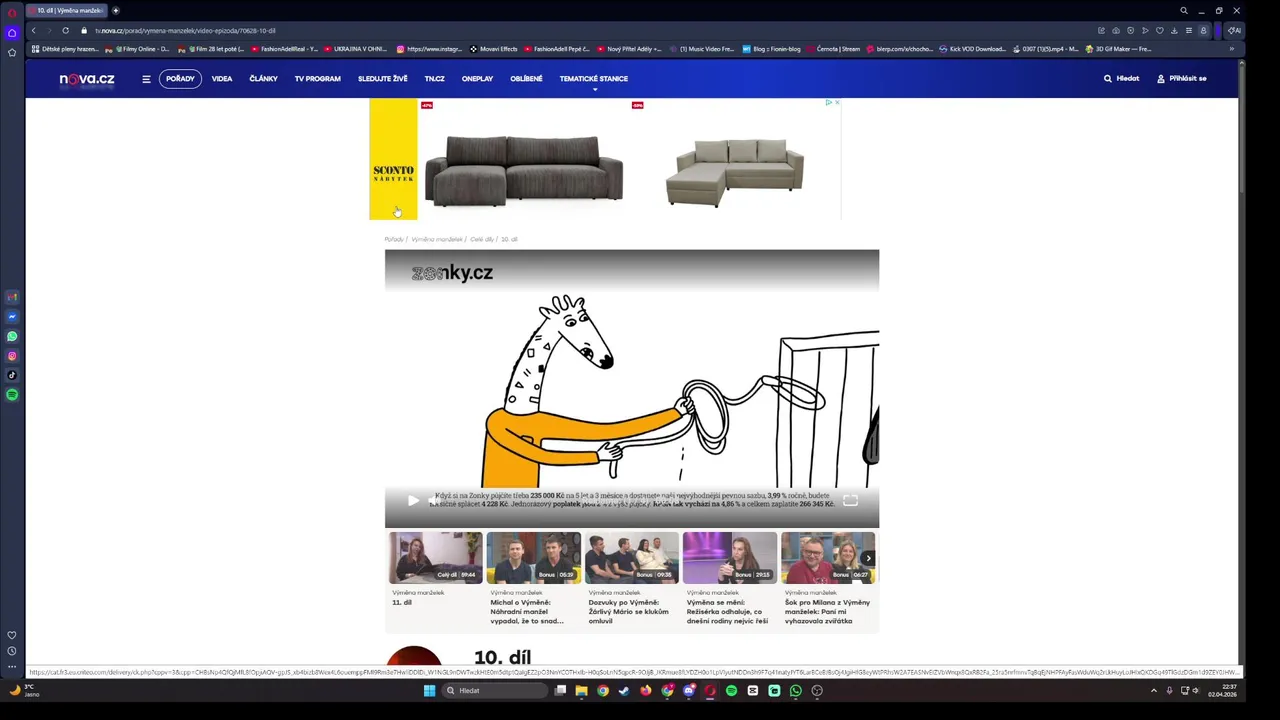Viewport: 1280px width, 720px height.
Task: Play the video in the player
Action: 413,500
